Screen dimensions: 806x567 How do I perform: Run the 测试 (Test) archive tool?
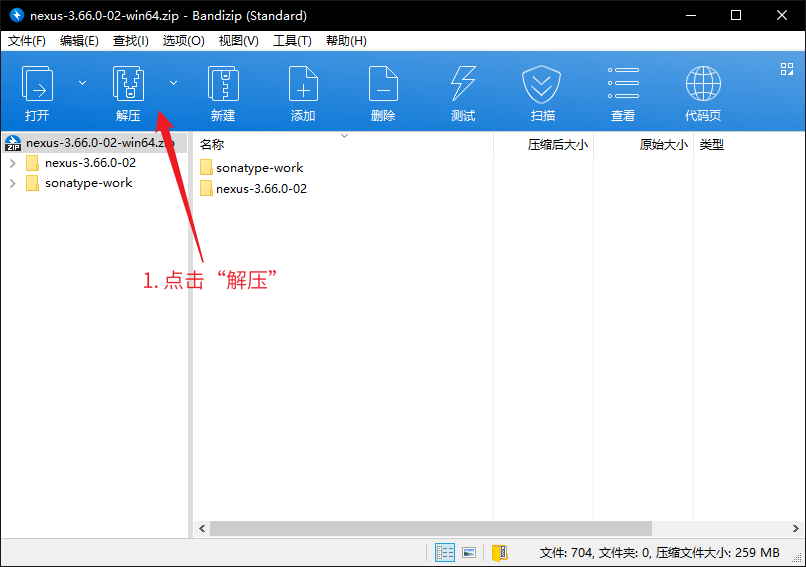(x=463, y=84)
